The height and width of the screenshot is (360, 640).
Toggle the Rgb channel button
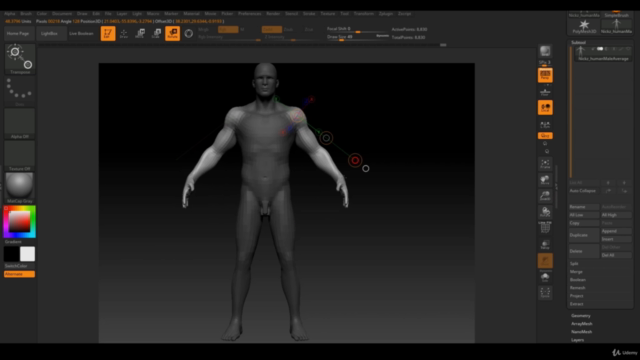click(x=228, y=29)
